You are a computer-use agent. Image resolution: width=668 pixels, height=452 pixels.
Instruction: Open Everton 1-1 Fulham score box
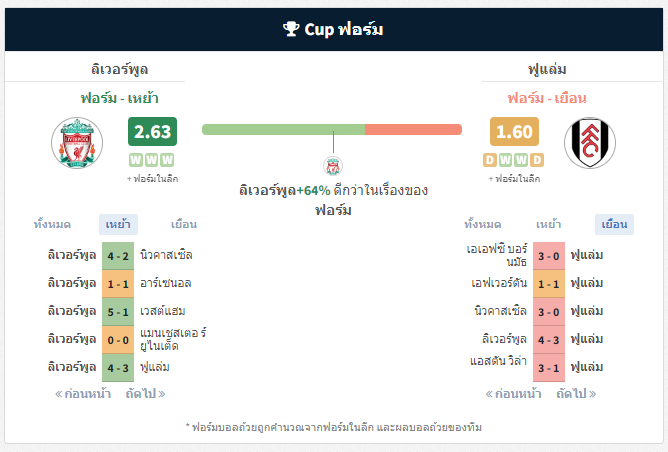pyautogui.click(x=549, y=283)
